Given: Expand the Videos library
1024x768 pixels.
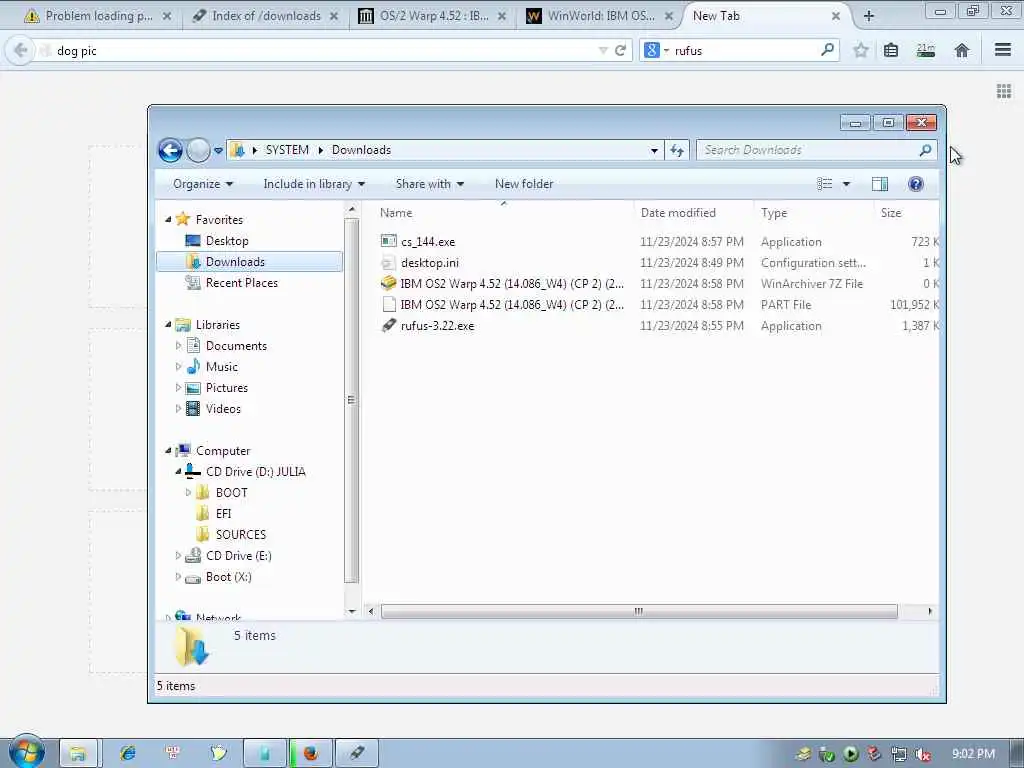Looking at the screenshot, I should pyautogui.click(x=178, y=409).
